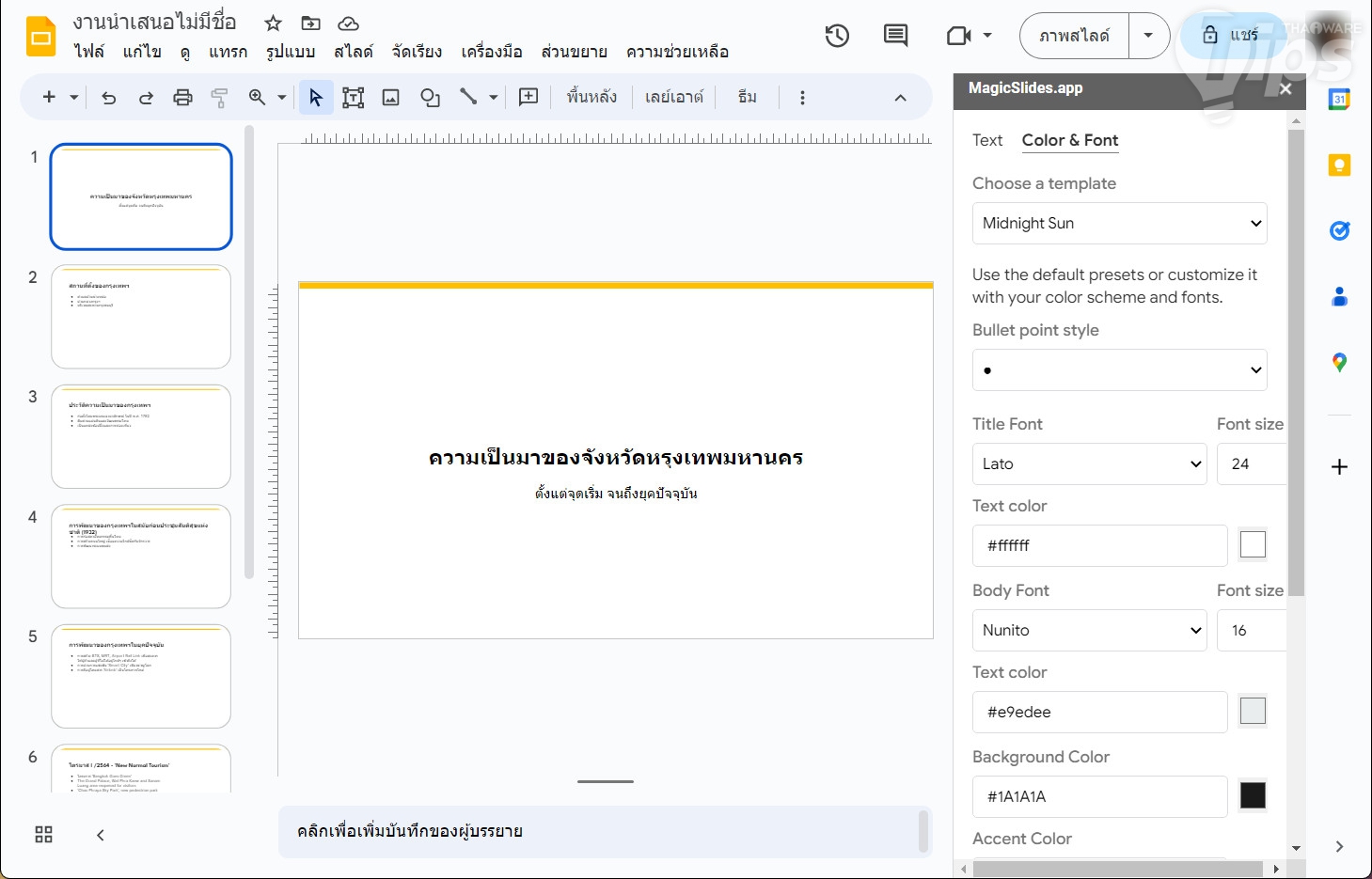Click the ธีม theme button

pos(748,97)
